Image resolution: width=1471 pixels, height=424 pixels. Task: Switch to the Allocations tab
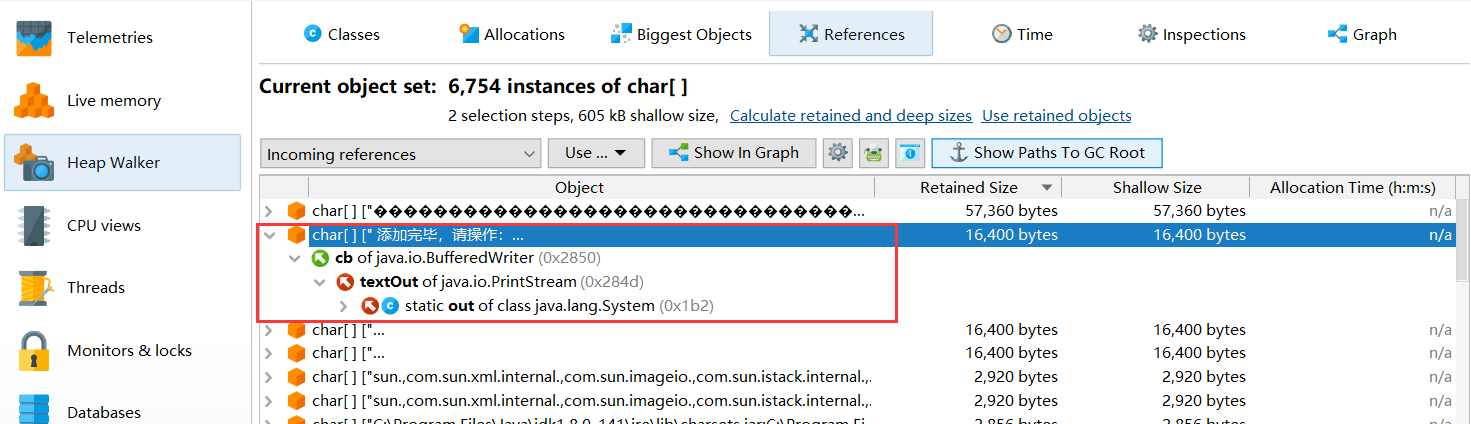[x=512, y=34]
